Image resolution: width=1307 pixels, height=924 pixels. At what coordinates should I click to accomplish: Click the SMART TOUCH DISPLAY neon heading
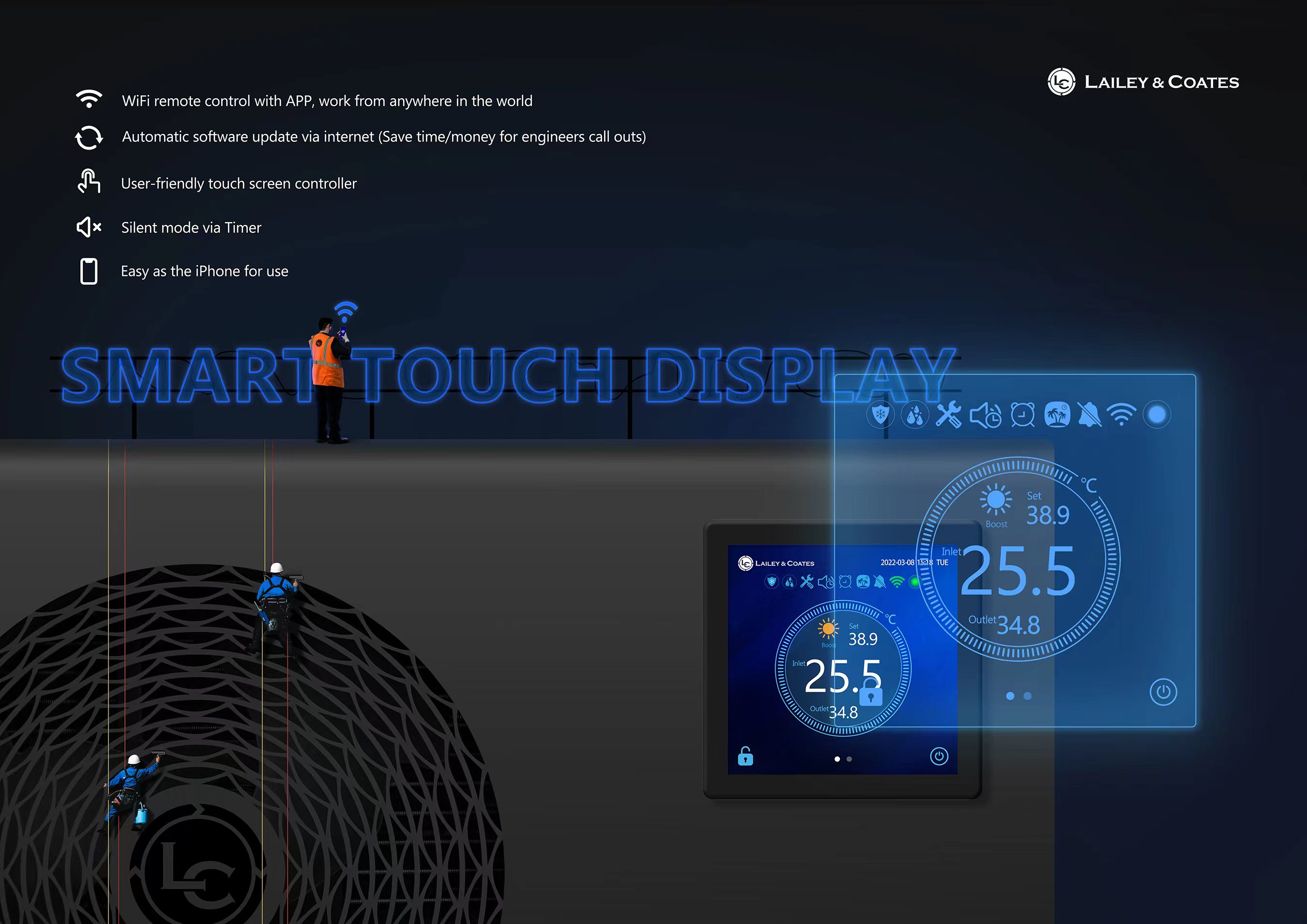click(x=508, y=376)
